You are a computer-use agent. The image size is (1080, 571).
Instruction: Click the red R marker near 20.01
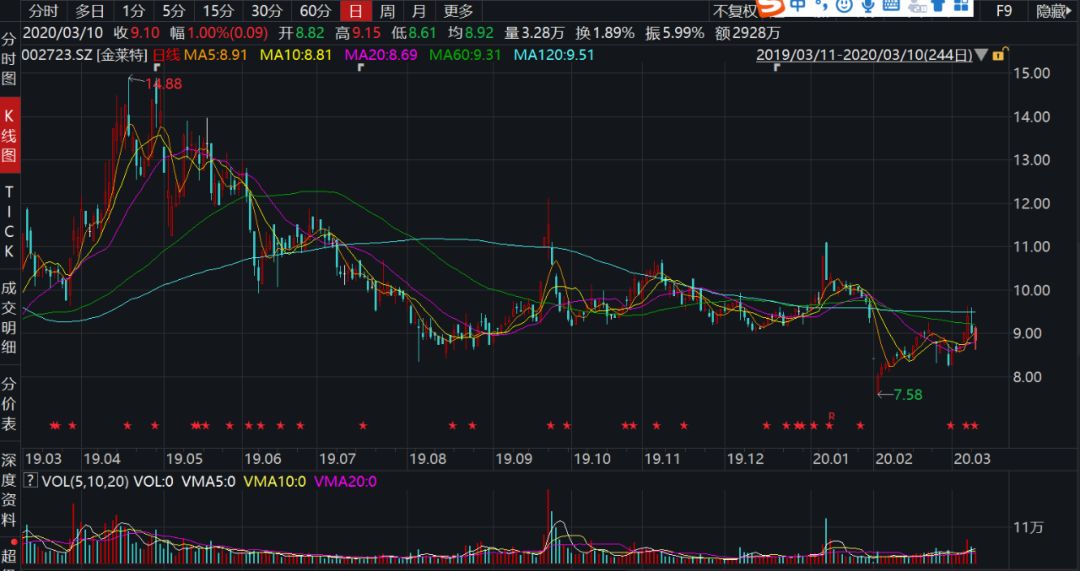pyautogui.click(x=830, y=414)
